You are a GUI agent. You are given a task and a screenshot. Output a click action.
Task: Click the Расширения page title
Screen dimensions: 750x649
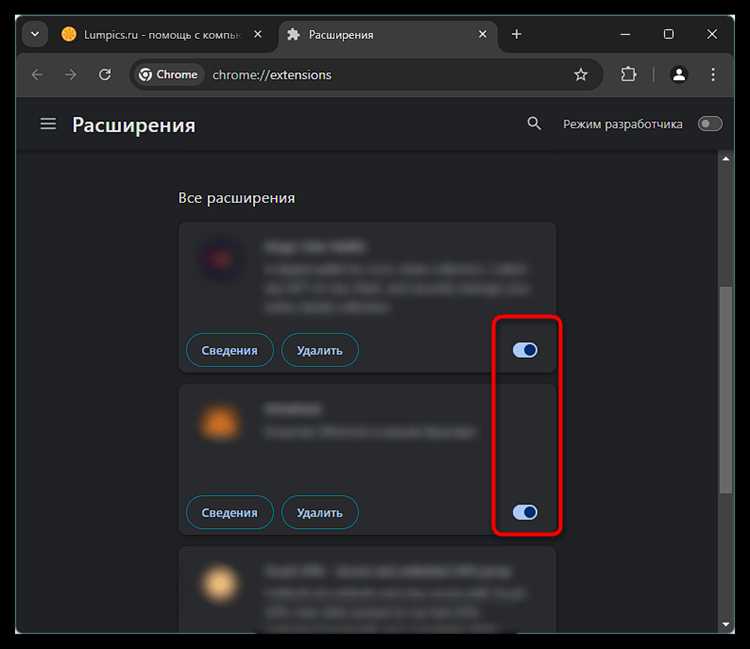tap(134, 125)
